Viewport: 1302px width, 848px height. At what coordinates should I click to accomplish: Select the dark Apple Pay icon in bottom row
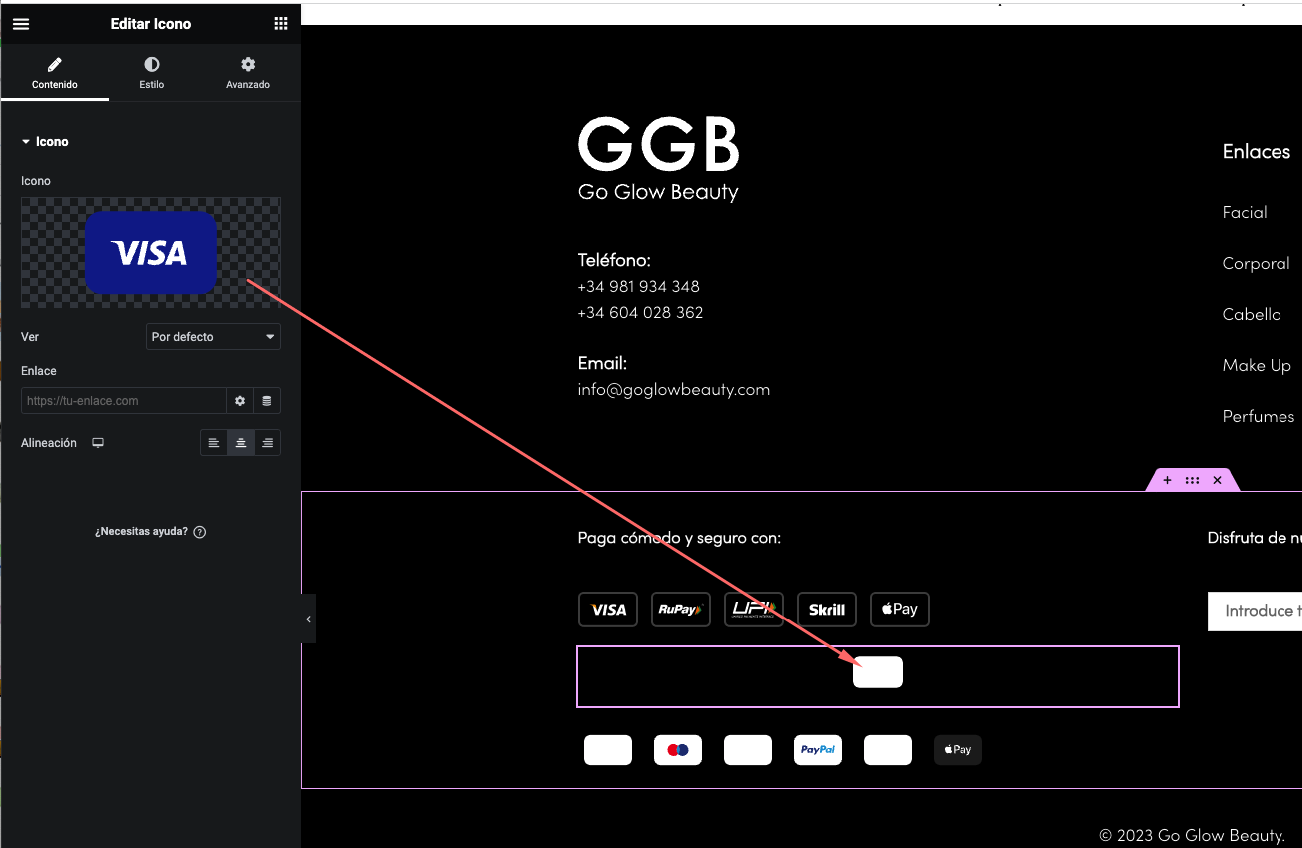(958, 750)
